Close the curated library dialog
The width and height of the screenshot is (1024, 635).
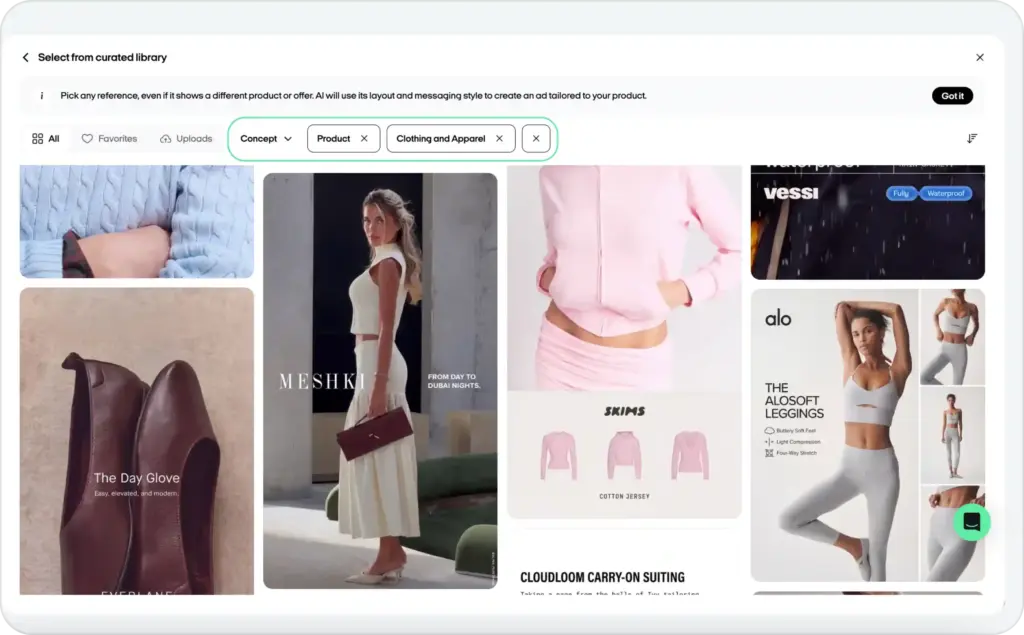pos(980,57)
